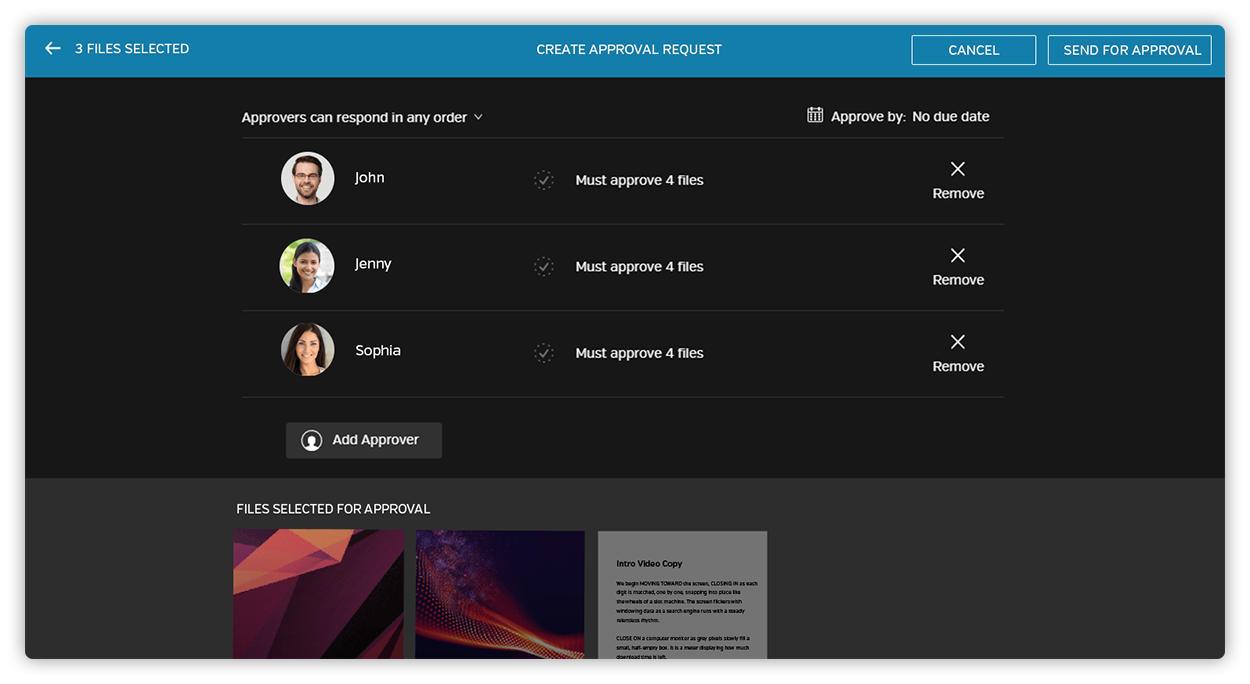The width and height of the screenshot is (1250, 684).
Task: Click the back arrow to return
Action: coord(52,48)
